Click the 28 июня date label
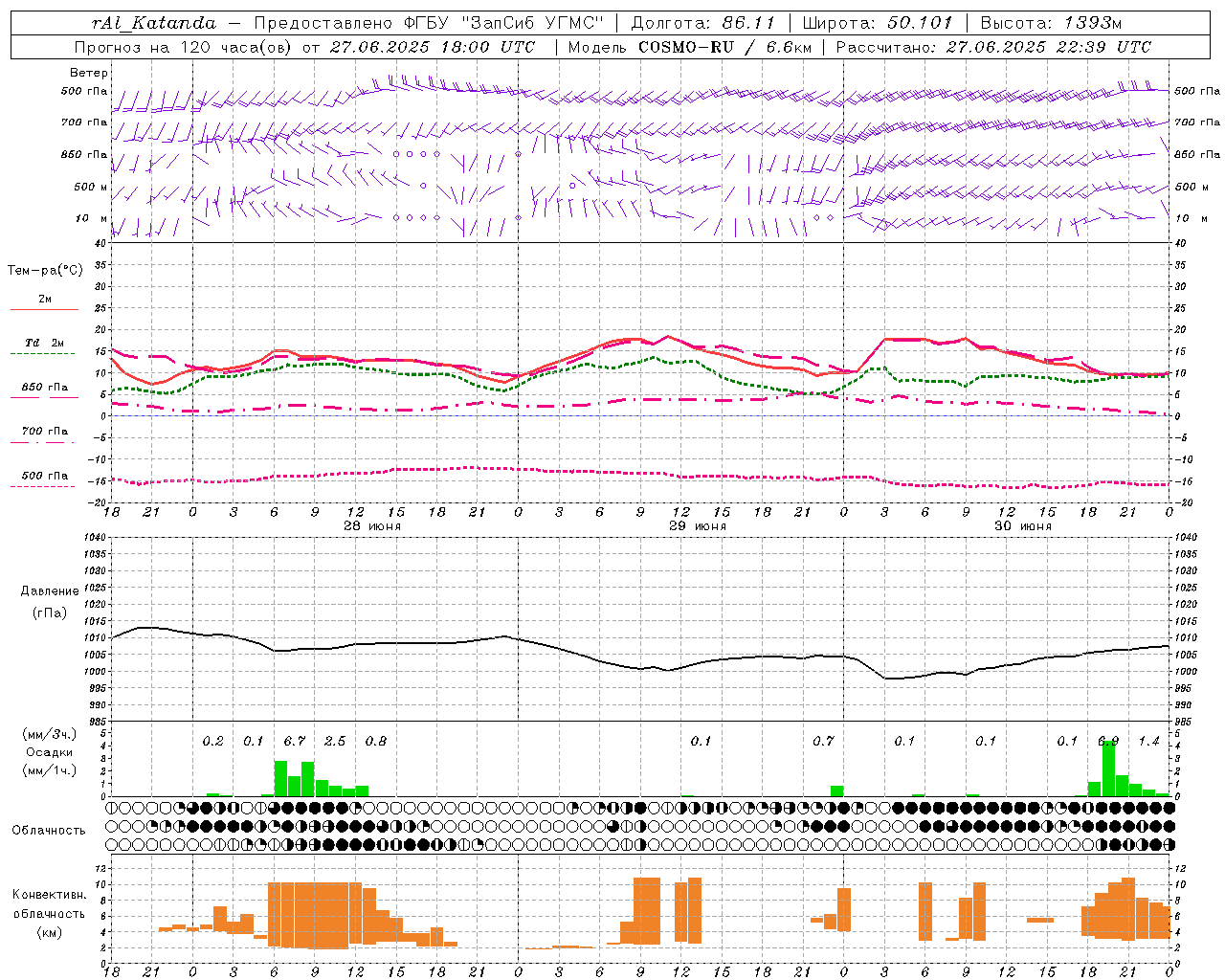This screenshot has height=980, width=1225. [372, 525]
